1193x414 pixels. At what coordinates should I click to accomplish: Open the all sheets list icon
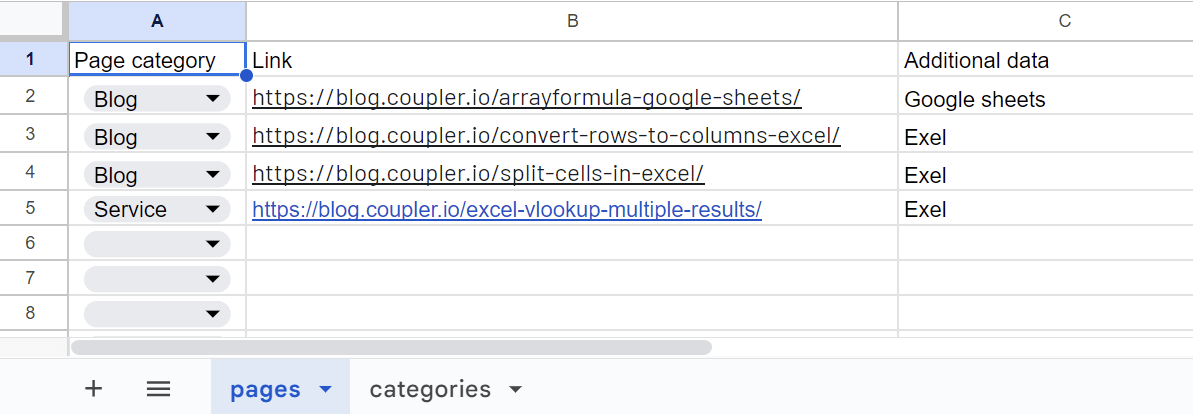point(158,390)
